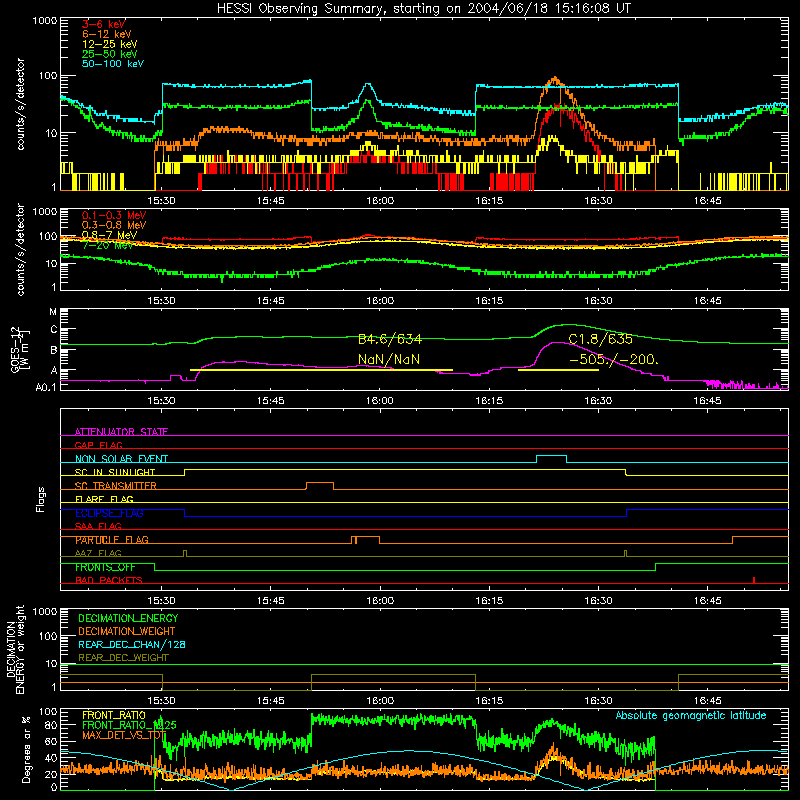Select the GAP_FLAG label
This screenshot has height=800, width=800.
tap(98, 445)
